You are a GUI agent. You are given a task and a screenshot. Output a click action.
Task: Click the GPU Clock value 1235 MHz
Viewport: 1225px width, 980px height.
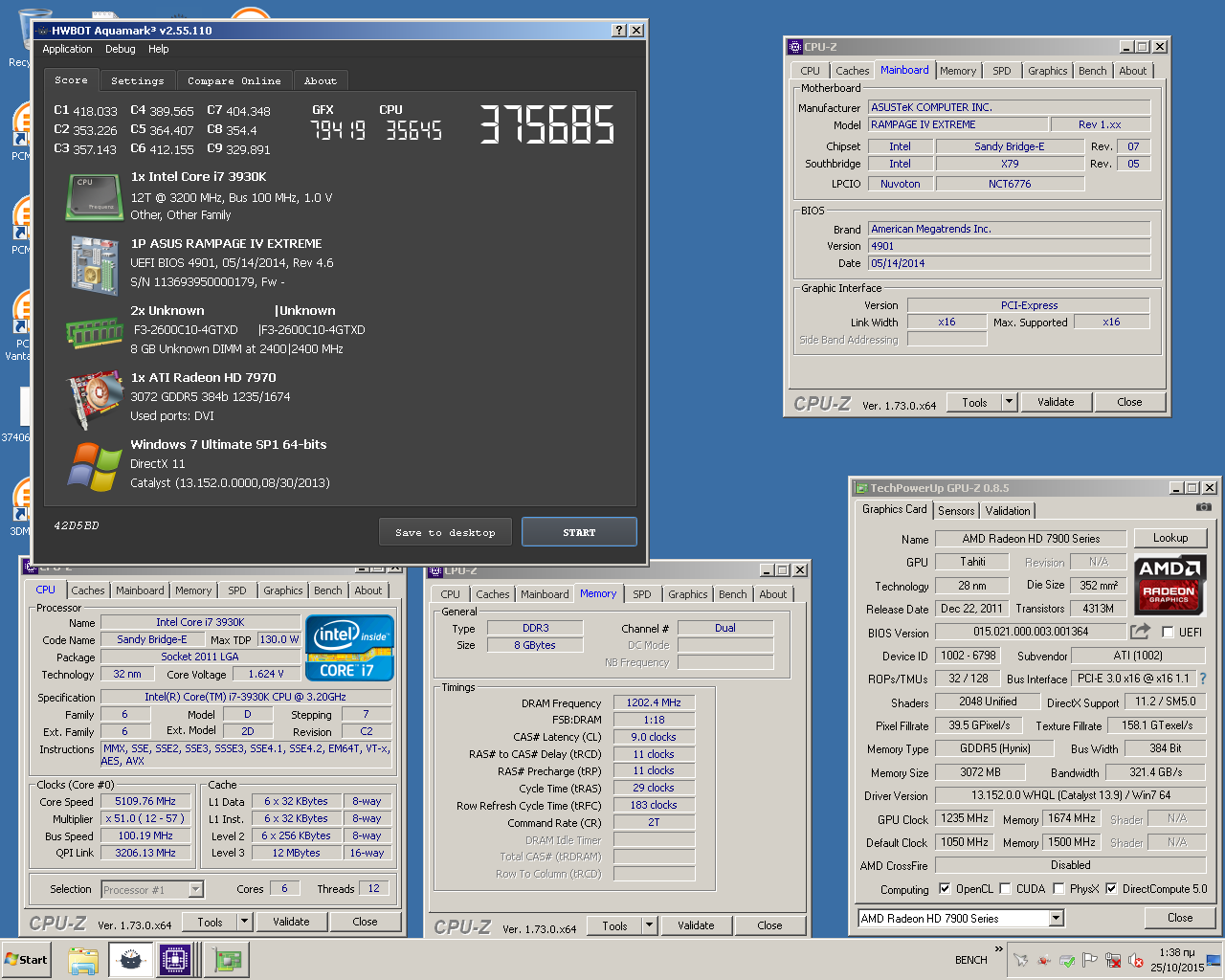[x=964, y=819]
